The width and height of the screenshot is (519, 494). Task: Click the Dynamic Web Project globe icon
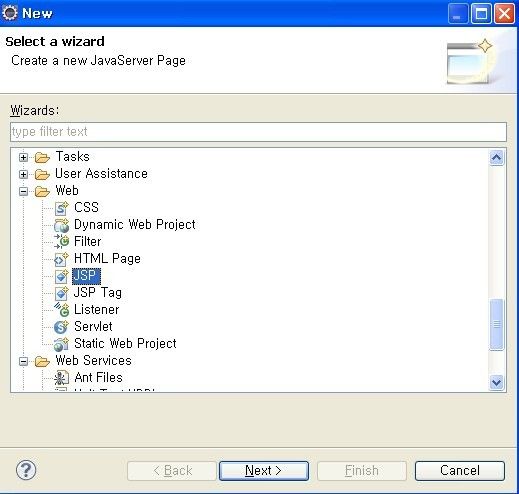(x=61, y=225)
